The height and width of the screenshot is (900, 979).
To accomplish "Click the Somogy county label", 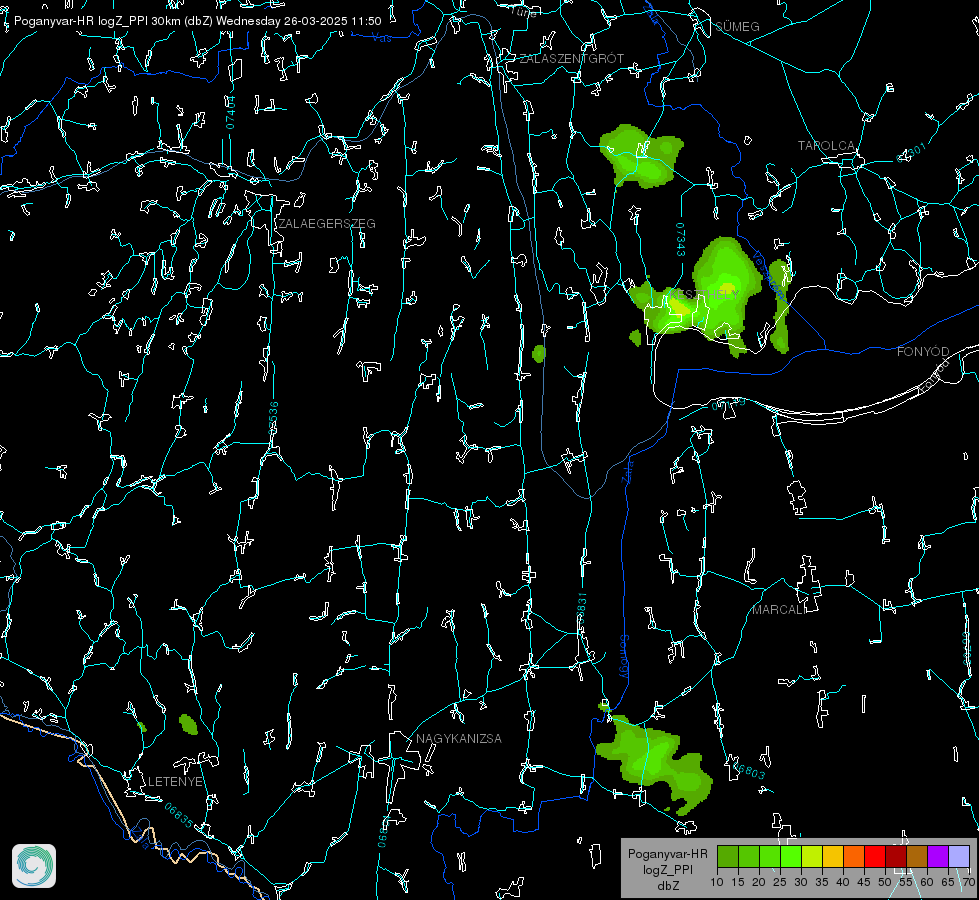I will click(x=624, y=657).
